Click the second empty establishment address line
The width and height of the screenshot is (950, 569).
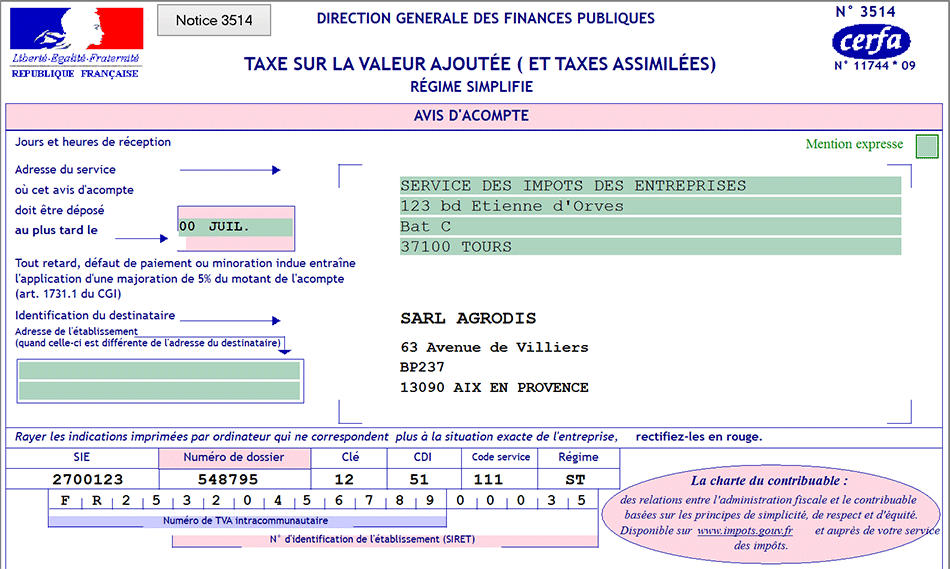point(160,390)
